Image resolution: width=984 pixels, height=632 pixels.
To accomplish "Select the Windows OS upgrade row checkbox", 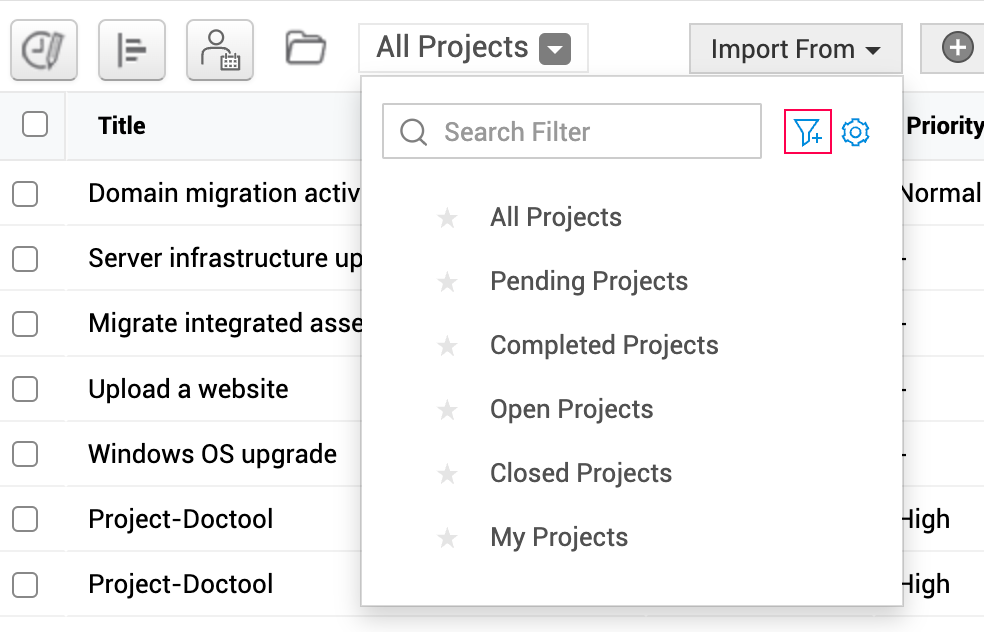I will [25, 454].
